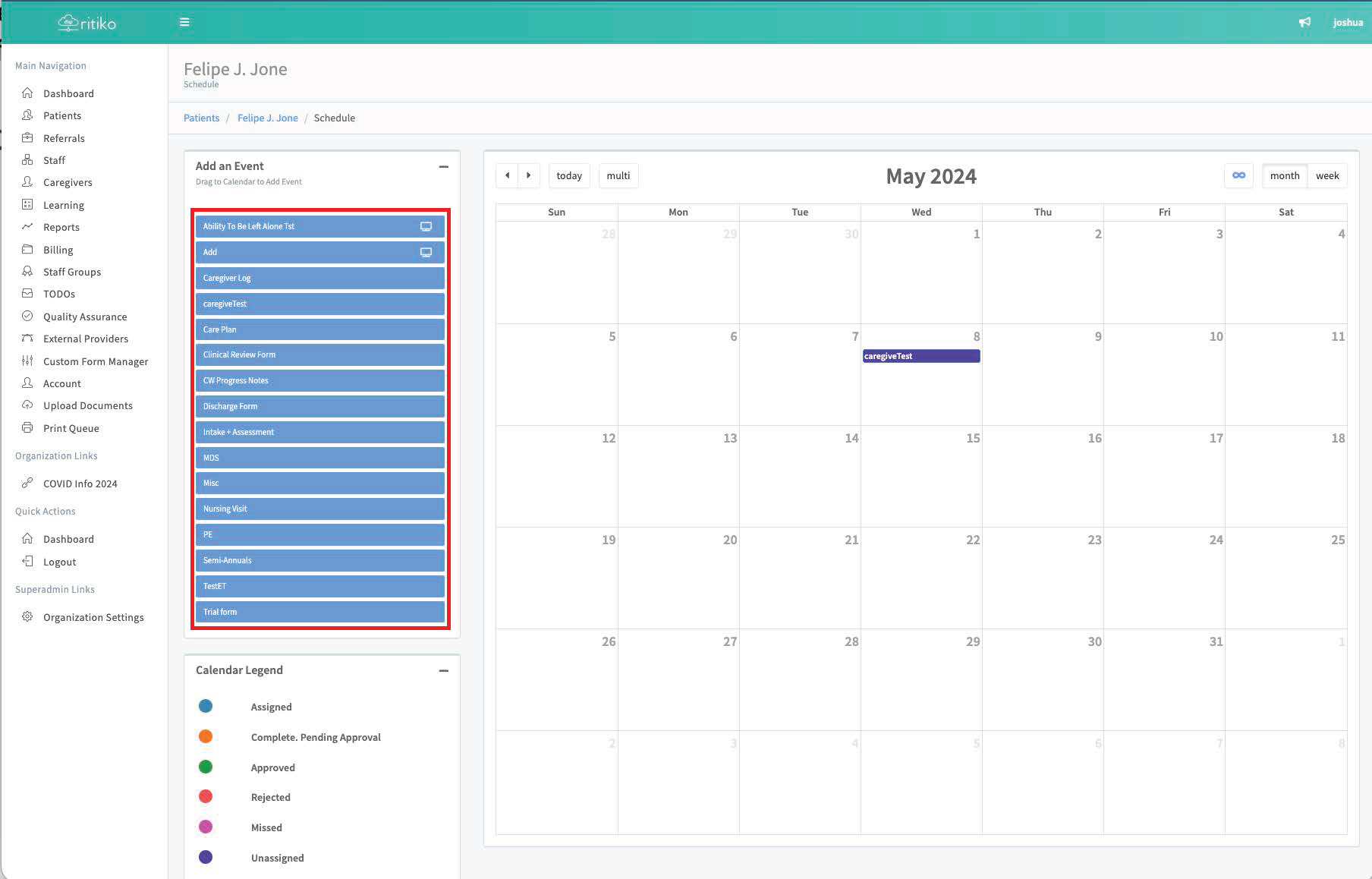Click the purple Unassigned legend color dot
This screenshot has height=879, width=1372.
pyautogui.click(x=206, y=857)
